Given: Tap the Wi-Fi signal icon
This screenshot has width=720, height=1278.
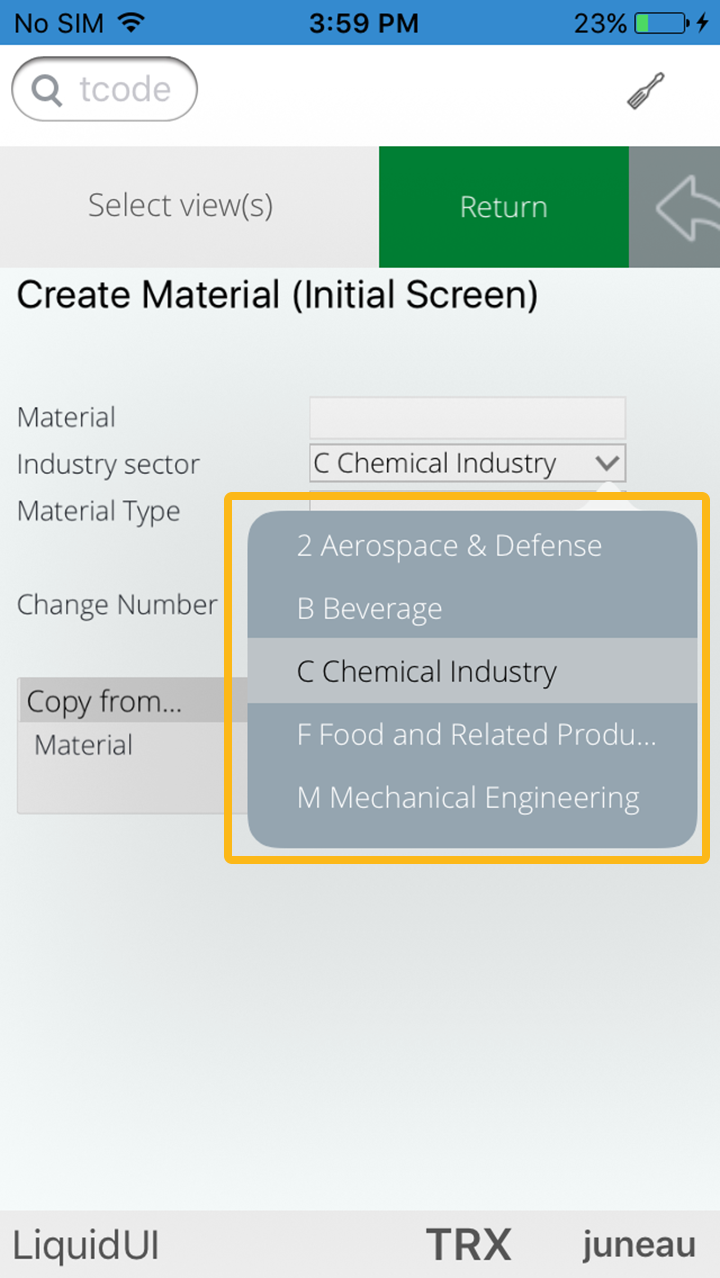Looking at the screenshot, I should (x=130, y=22).
